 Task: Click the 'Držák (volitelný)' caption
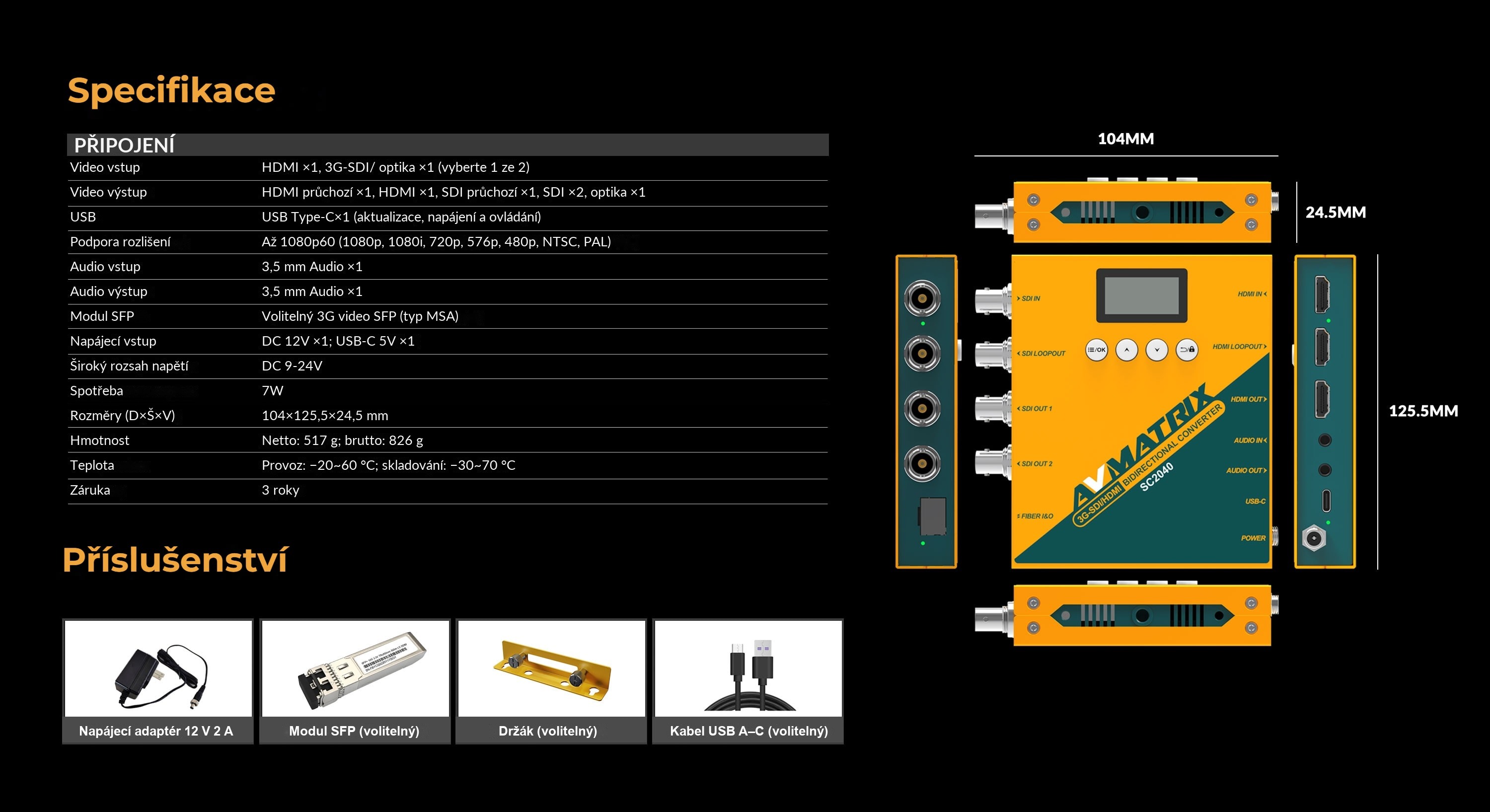point(548,731)
